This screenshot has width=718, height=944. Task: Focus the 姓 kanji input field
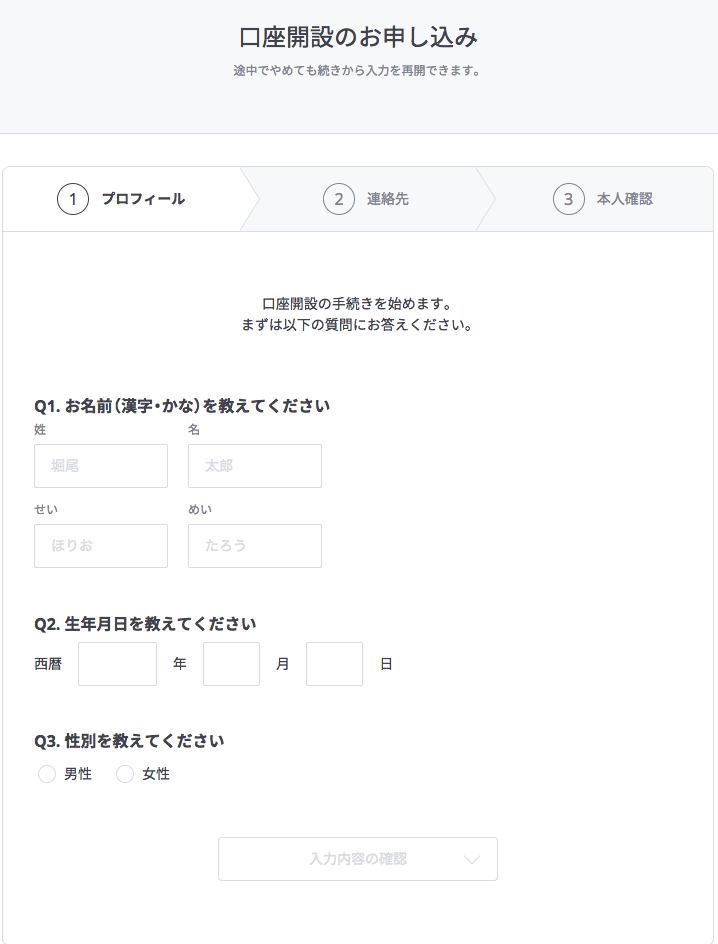[101, 466]
